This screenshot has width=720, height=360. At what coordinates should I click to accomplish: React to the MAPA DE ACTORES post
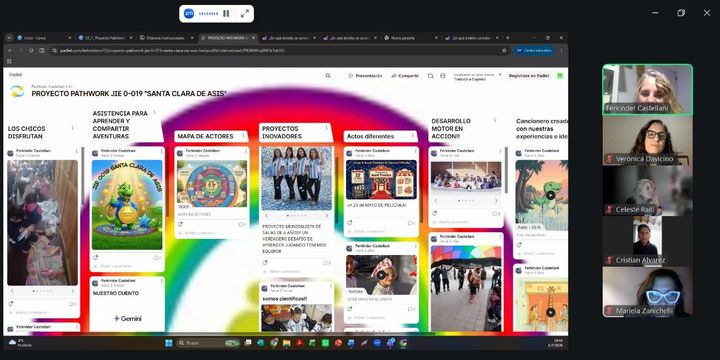tap(180, 224)
